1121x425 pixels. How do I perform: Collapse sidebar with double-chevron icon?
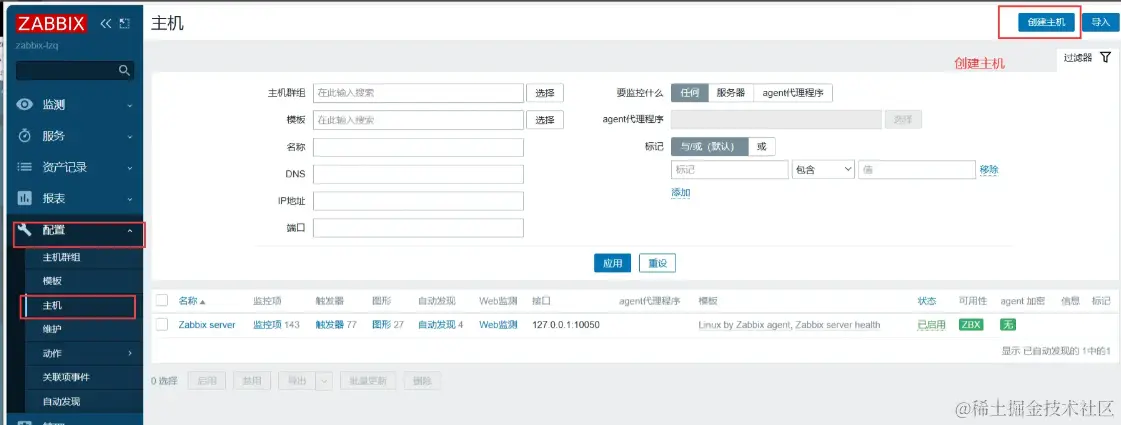[x=106, y=24]
